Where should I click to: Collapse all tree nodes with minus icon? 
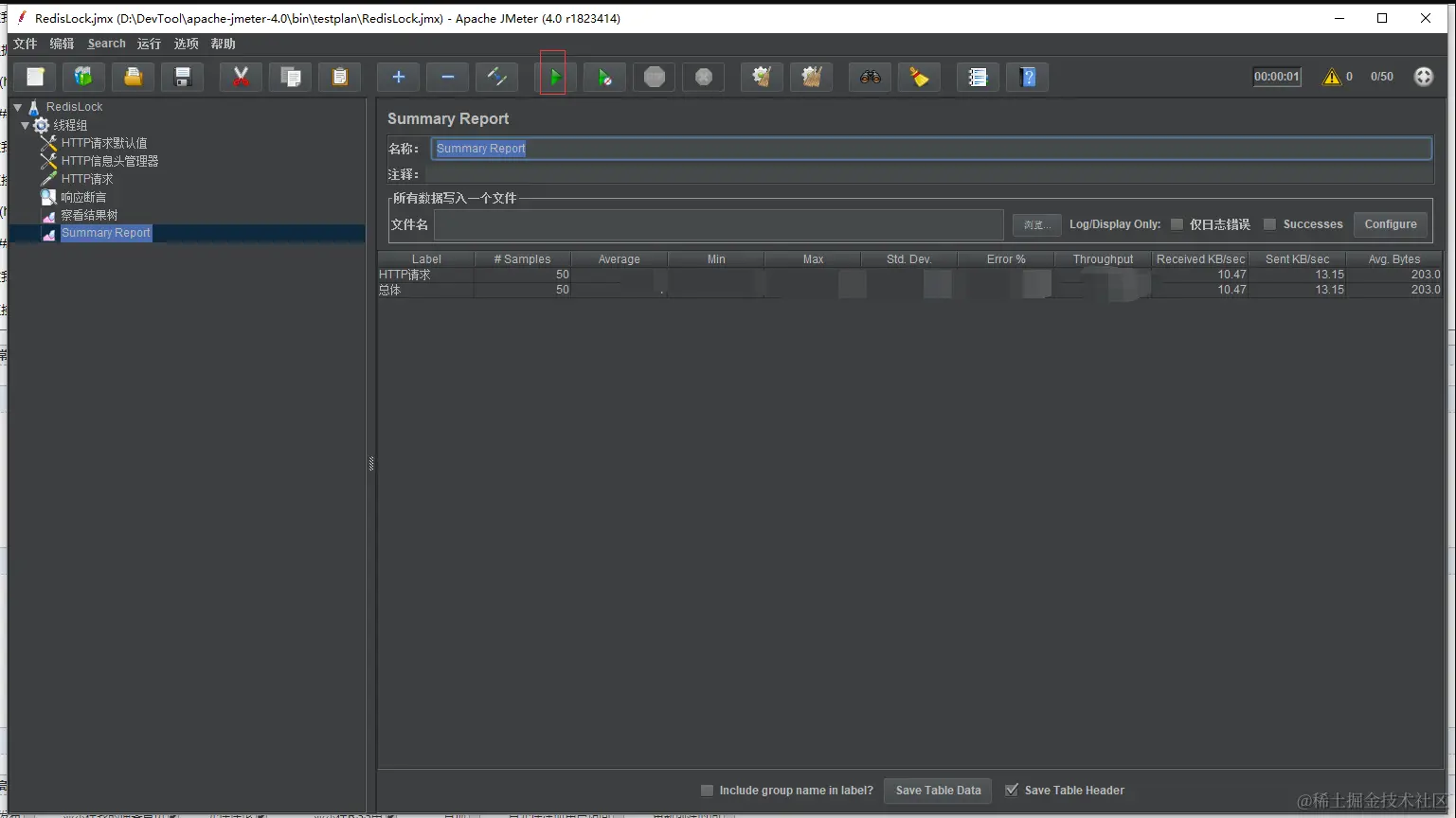tap(448, 78)
